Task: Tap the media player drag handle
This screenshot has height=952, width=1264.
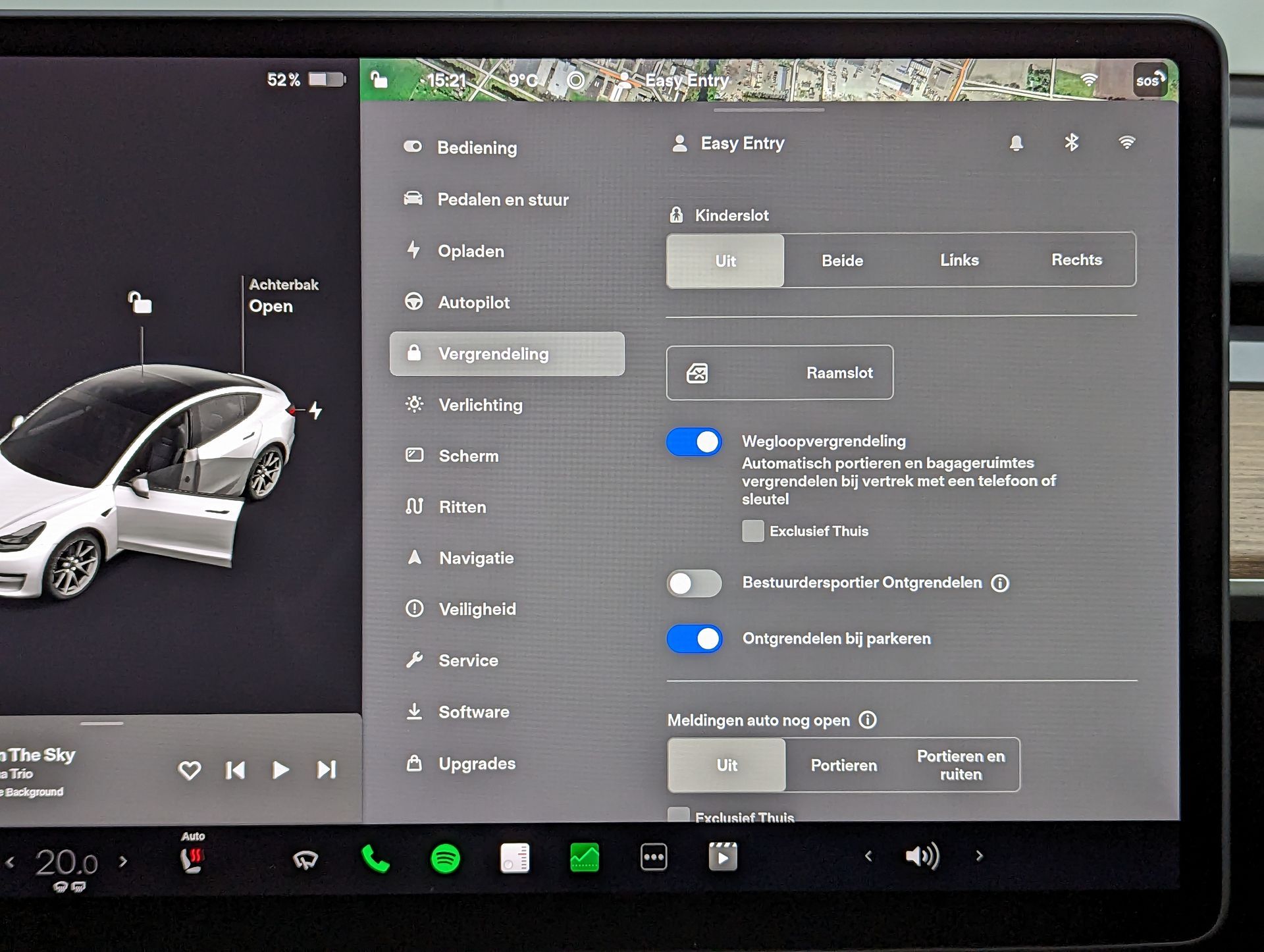Action: pos(101,724)
